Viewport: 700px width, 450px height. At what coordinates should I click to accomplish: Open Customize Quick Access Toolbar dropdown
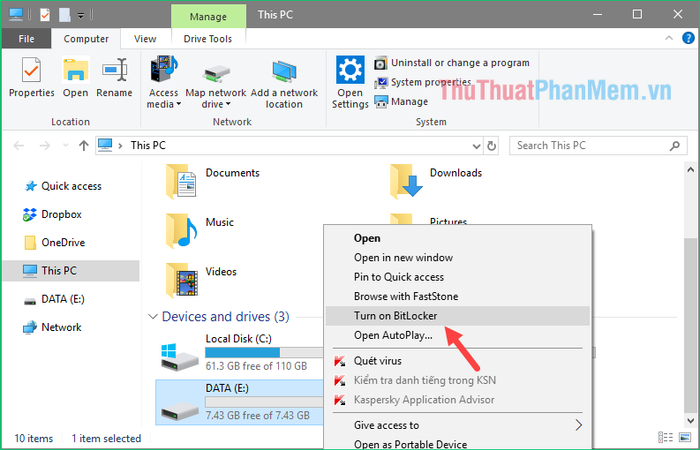(81, 15)
